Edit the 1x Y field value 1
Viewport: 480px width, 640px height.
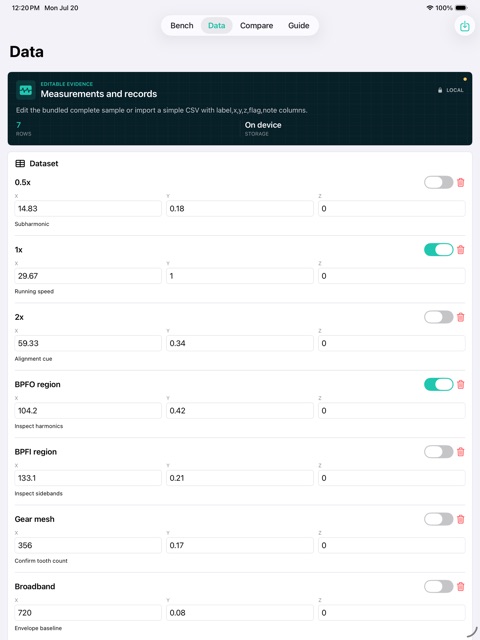click(x=240, y=276)
